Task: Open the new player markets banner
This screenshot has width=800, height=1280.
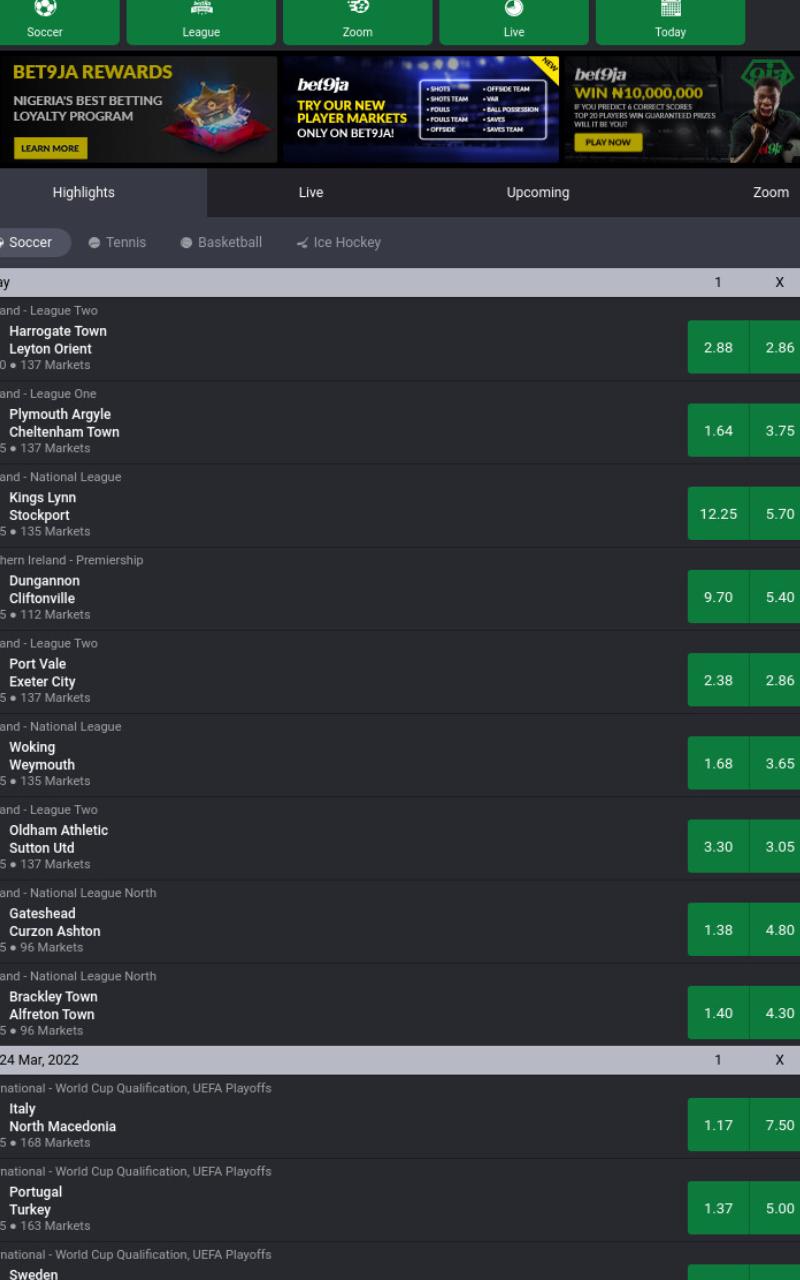Action: pos(421,109)
